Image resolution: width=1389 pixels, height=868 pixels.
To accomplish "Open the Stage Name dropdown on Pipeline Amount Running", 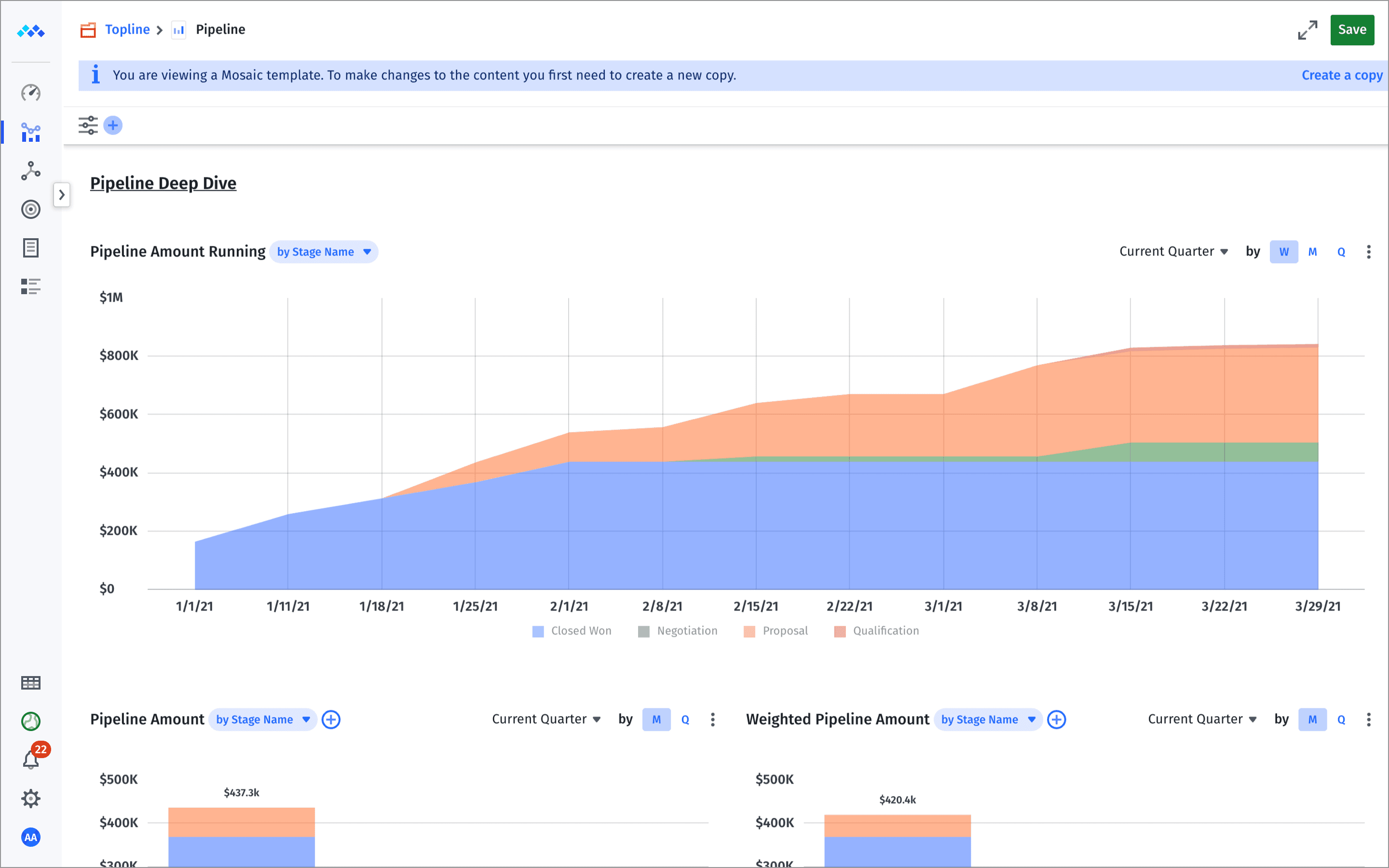I will point(324,251).
